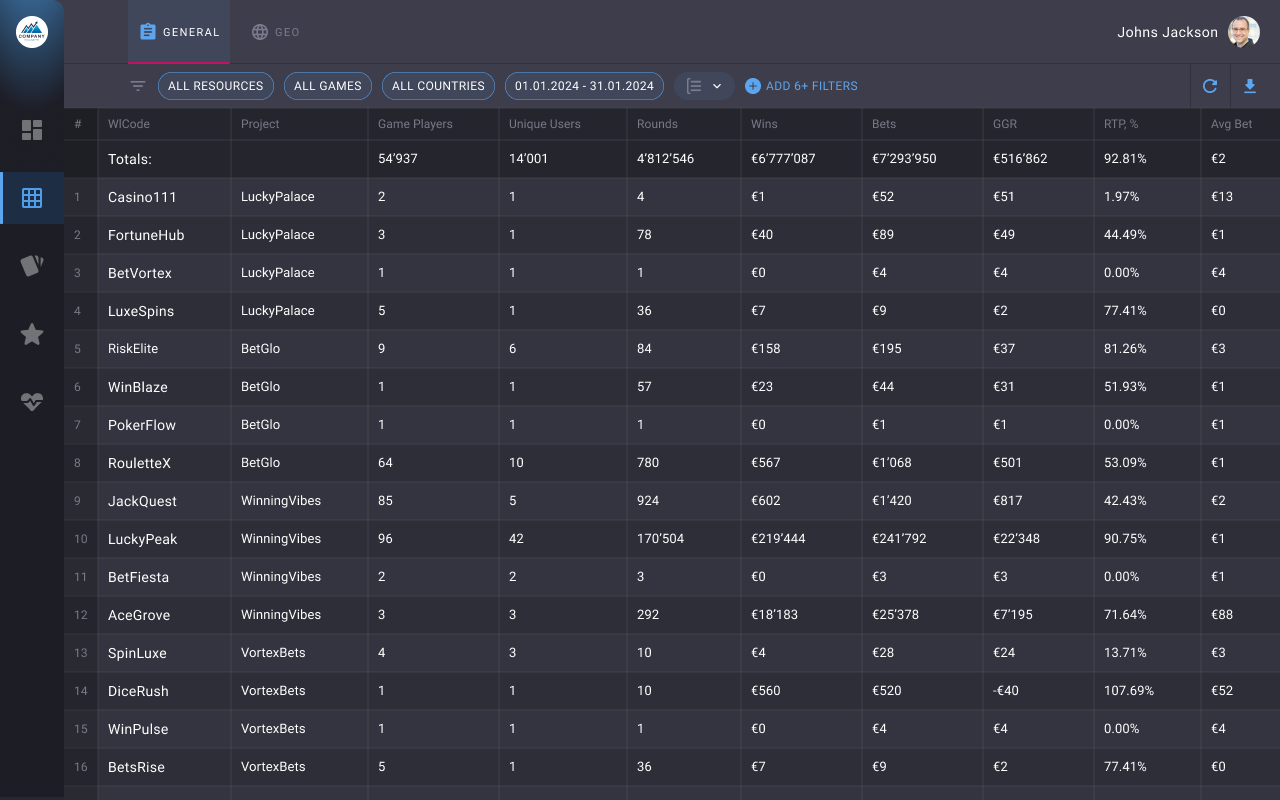
Task: Click the download export icon
Action: point(1250,86)
